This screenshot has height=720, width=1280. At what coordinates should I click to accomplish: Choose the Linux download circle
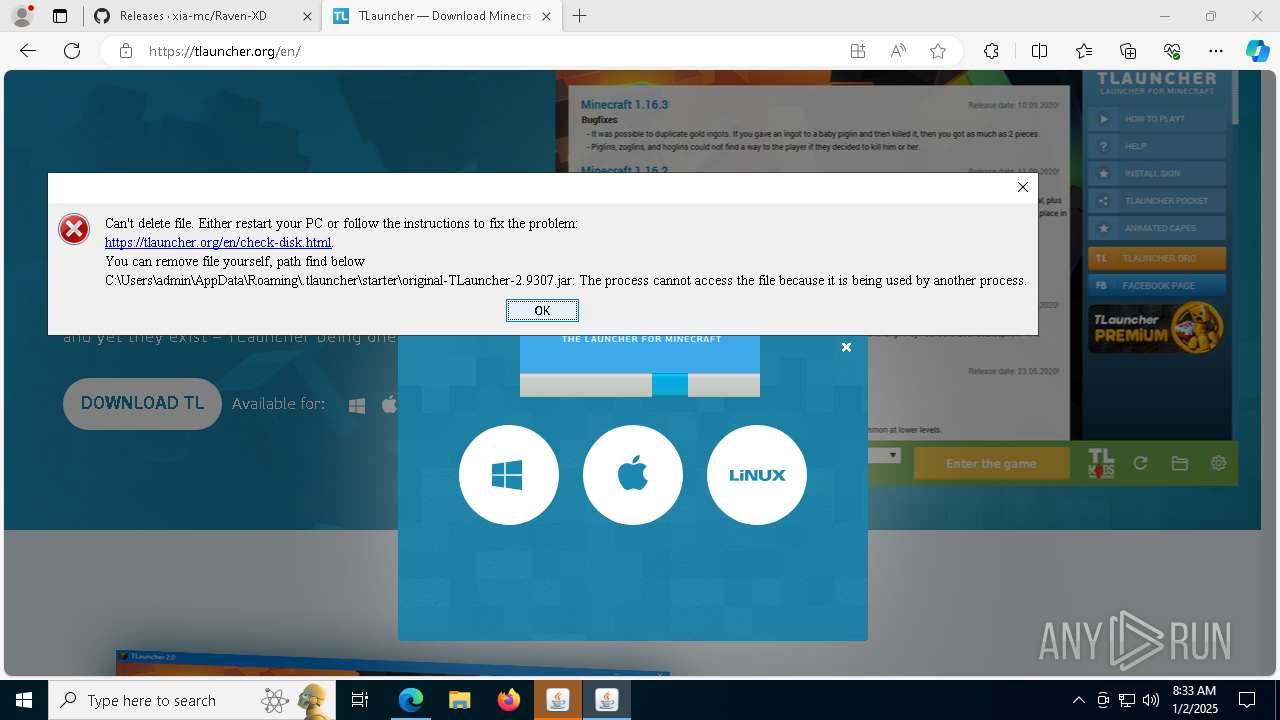coord(756,475)
